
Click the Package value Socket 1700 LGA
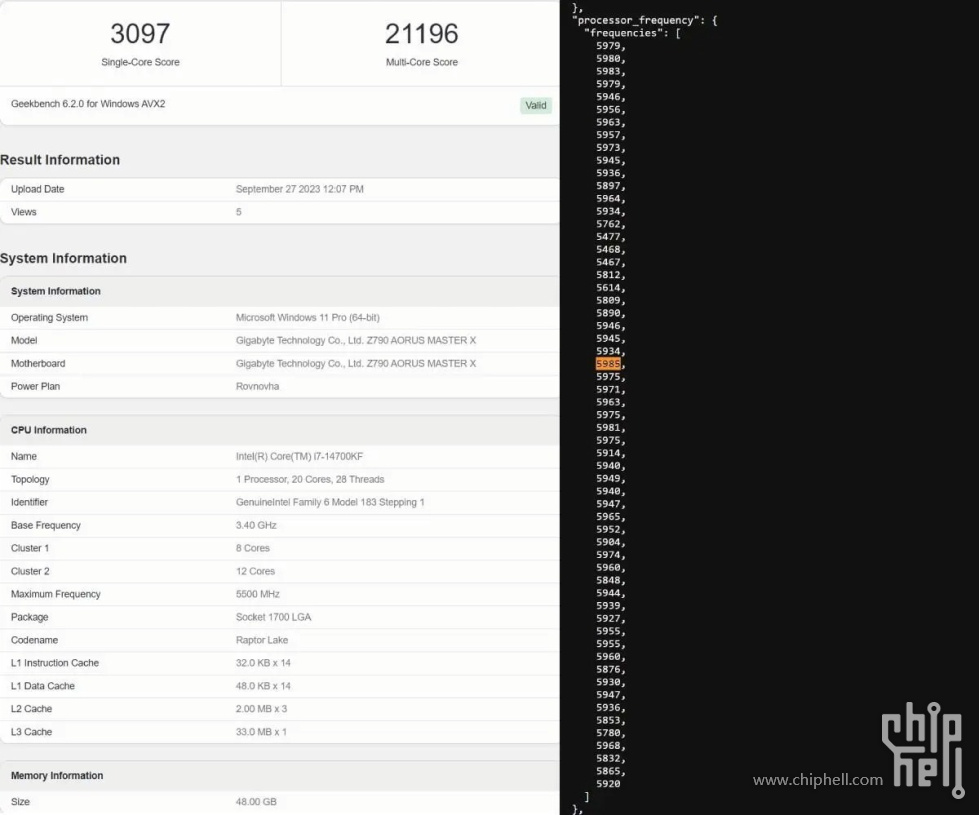[273, 617]
